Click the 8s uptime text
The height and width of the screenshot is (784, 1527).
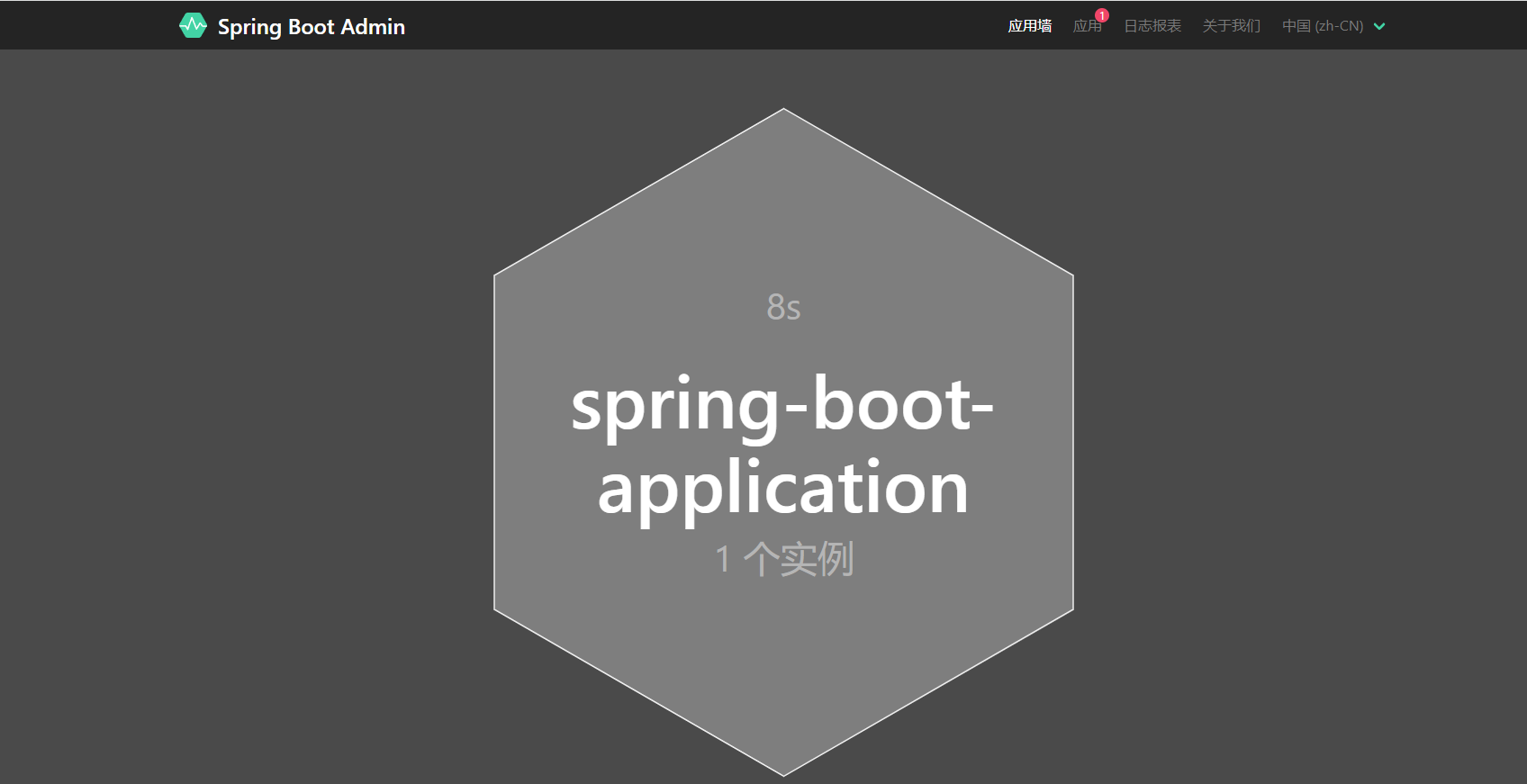(783, 307)
